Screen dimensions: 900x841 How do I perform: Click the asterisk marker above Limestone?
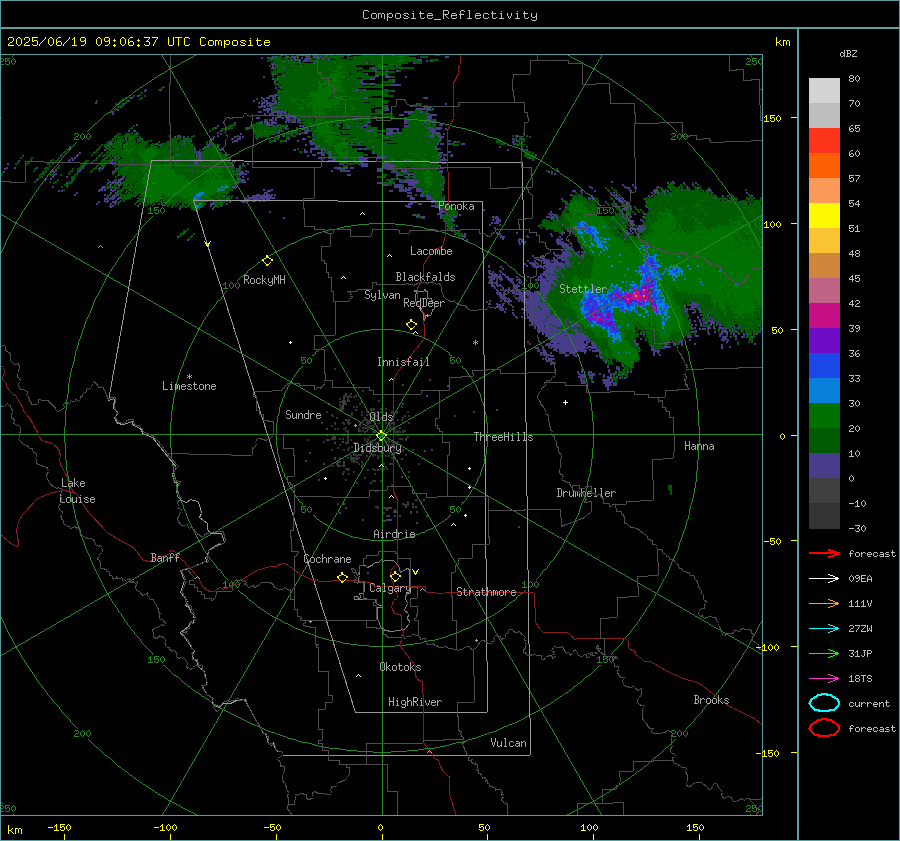click(189, 377)
